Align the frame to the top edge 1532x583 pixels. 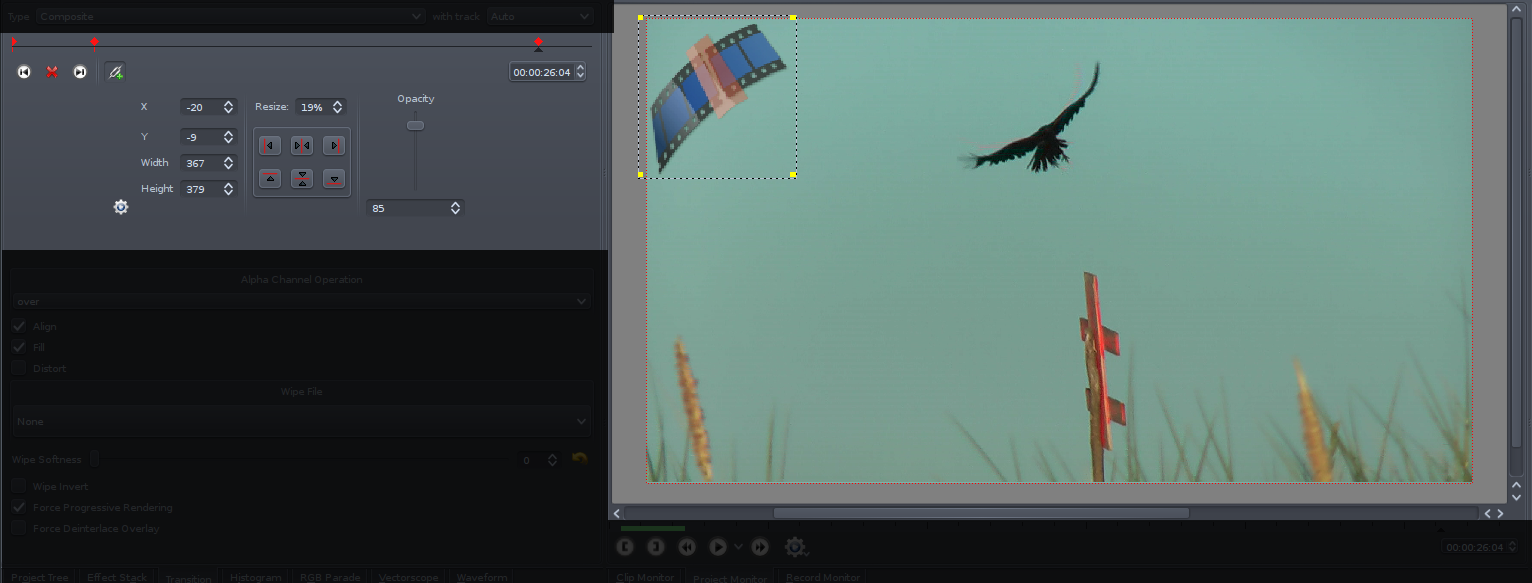coord(270,179)
